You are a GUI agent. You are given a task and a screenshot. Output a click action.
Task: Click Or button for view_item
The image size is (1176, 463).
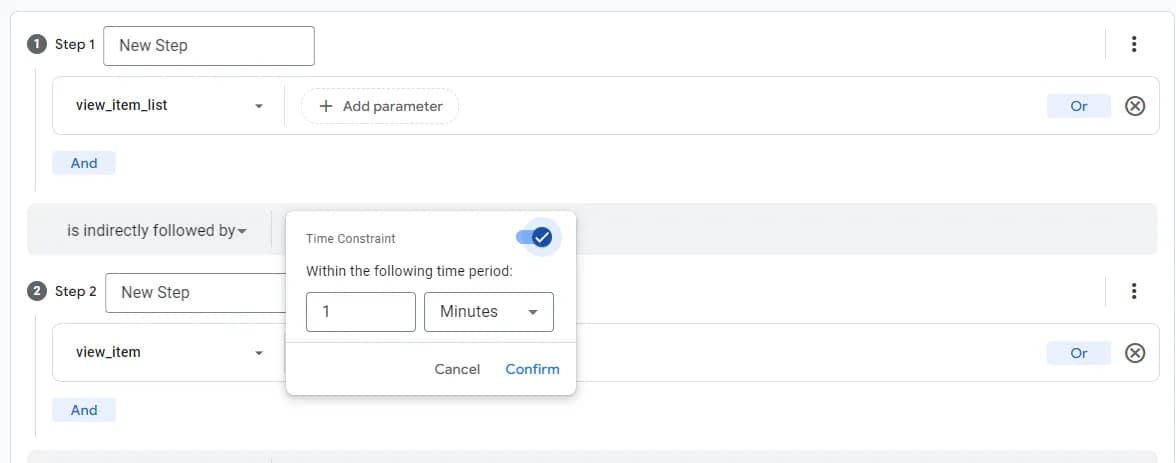click(x=1078, y=352)
